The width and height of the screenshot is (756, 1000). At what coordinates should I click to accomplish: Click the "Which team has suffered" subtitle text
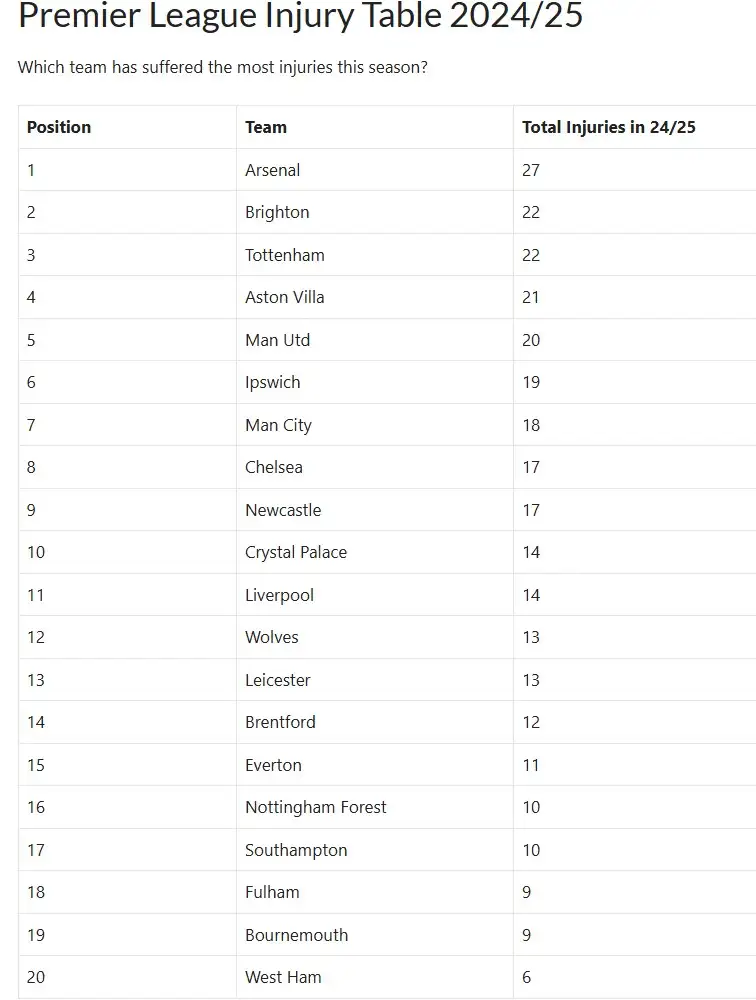point(224,68)
